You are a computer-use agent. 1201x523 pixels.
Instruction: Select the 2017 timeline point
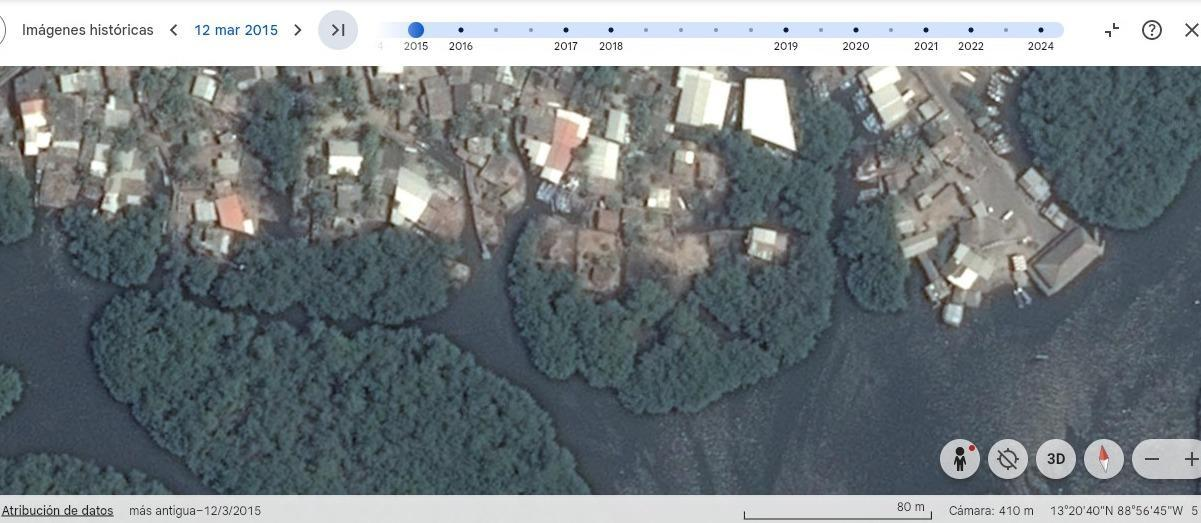tap(566, 30)
